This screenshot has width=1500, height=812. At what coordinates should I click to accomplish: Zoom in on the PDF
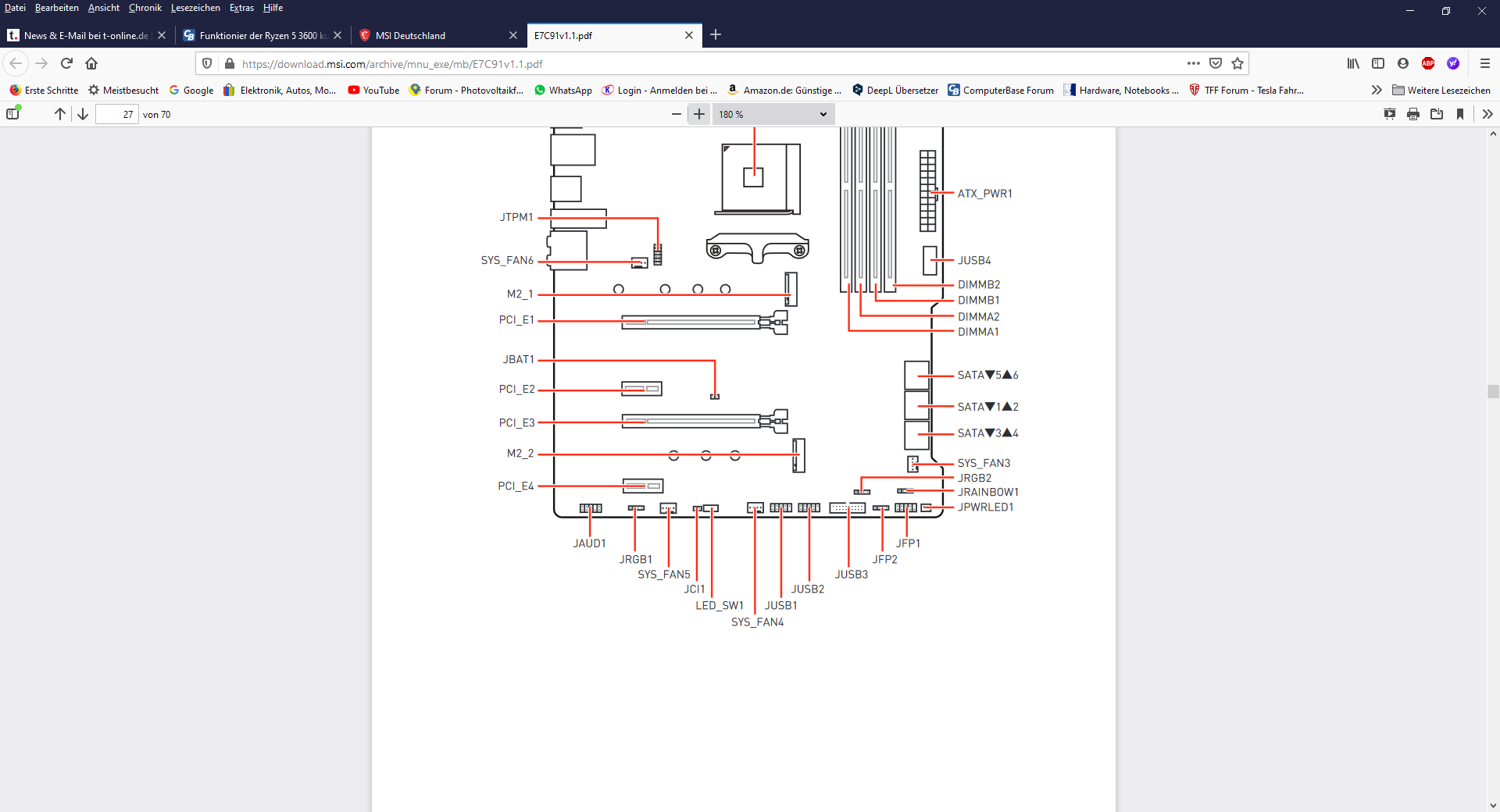(x=699, y=114)
